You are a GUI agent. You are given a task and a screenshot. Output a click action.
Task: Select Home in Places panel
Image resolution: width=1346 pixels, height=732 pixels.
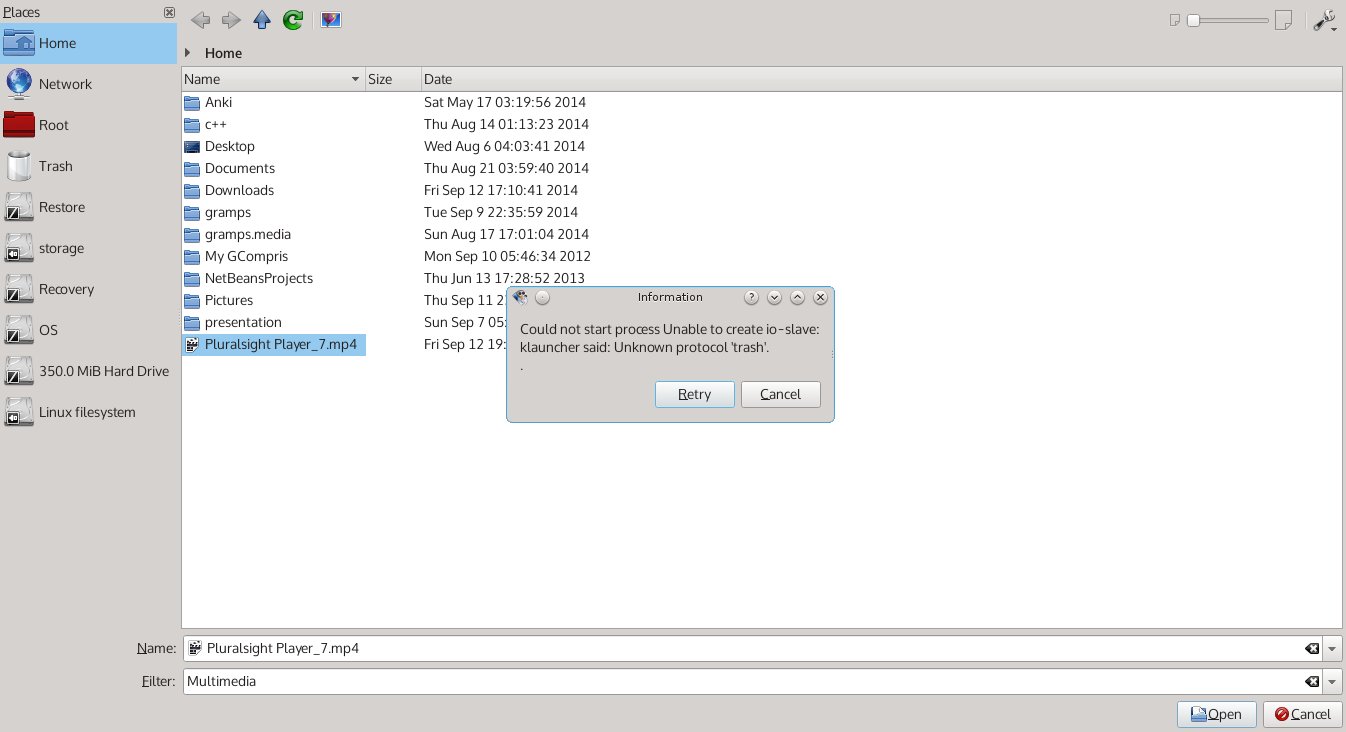88,43
